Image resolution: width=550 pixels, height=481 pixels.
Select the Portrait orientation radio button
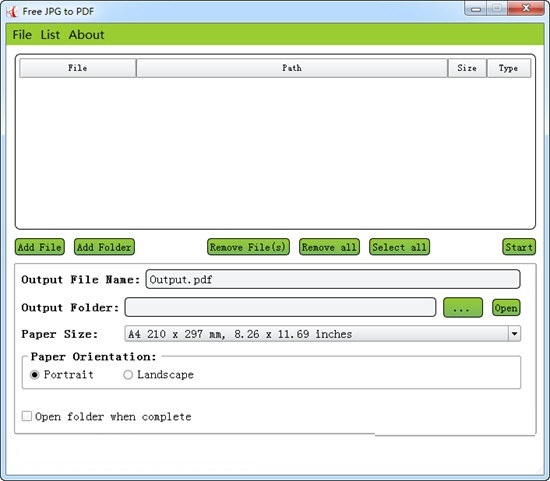pos(34,375)
